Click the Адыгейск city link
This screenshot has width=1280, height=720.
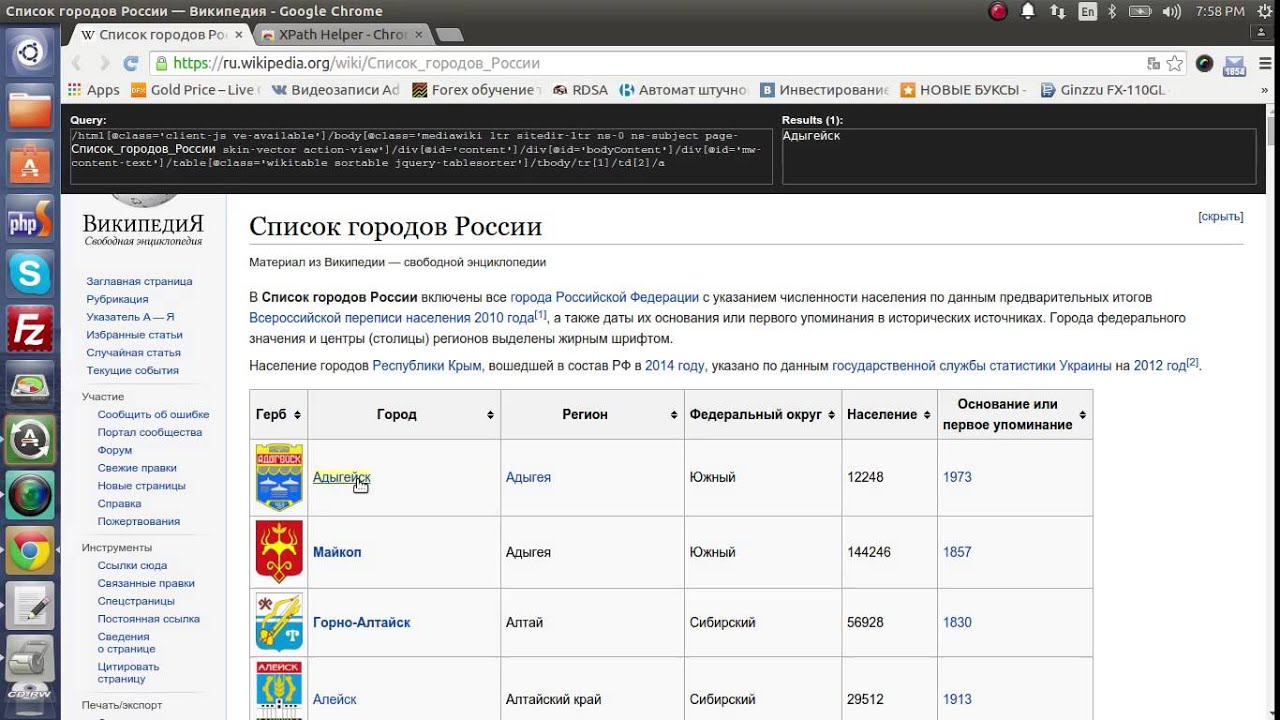(341, 477)
